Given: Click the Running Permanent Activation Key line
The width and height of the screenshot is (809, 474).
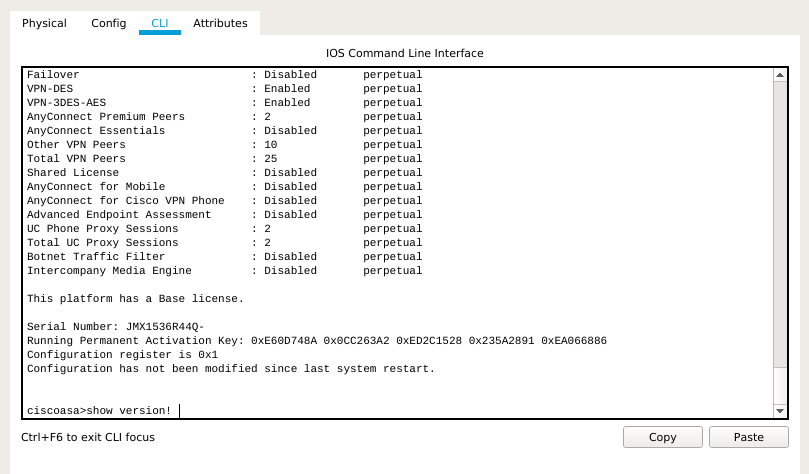Looking at the screenshot, I should pyautogui.click(x=317, y=340).
